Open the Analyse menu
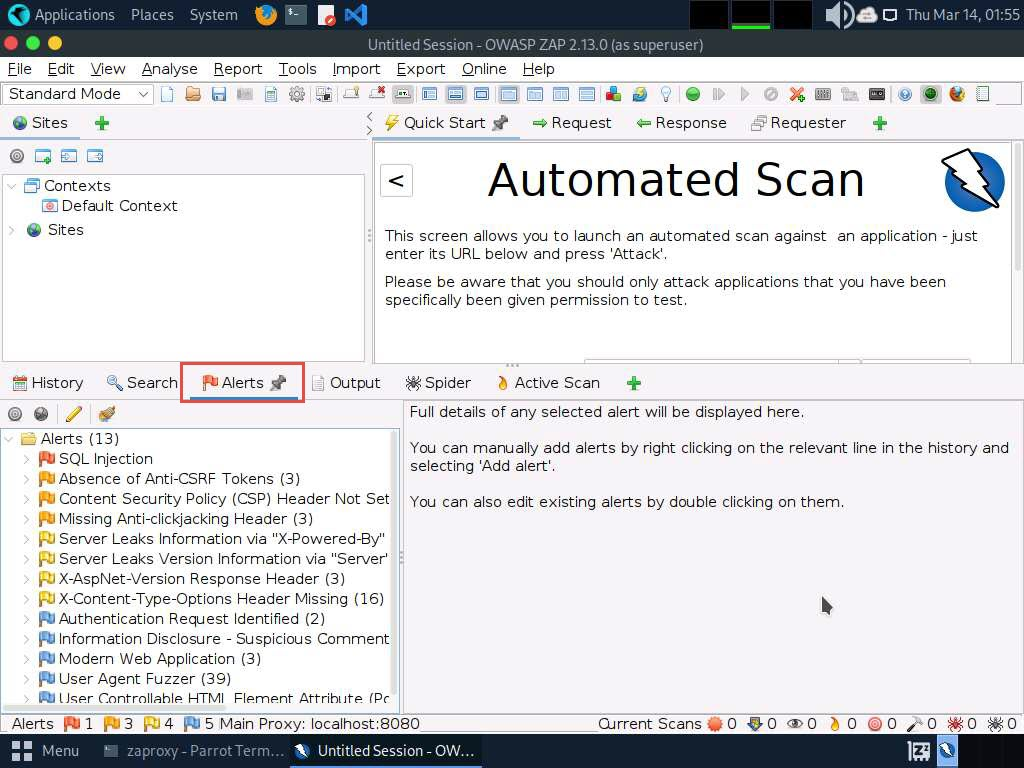Viewport: 1024px width, 768px height. [169, 69]
